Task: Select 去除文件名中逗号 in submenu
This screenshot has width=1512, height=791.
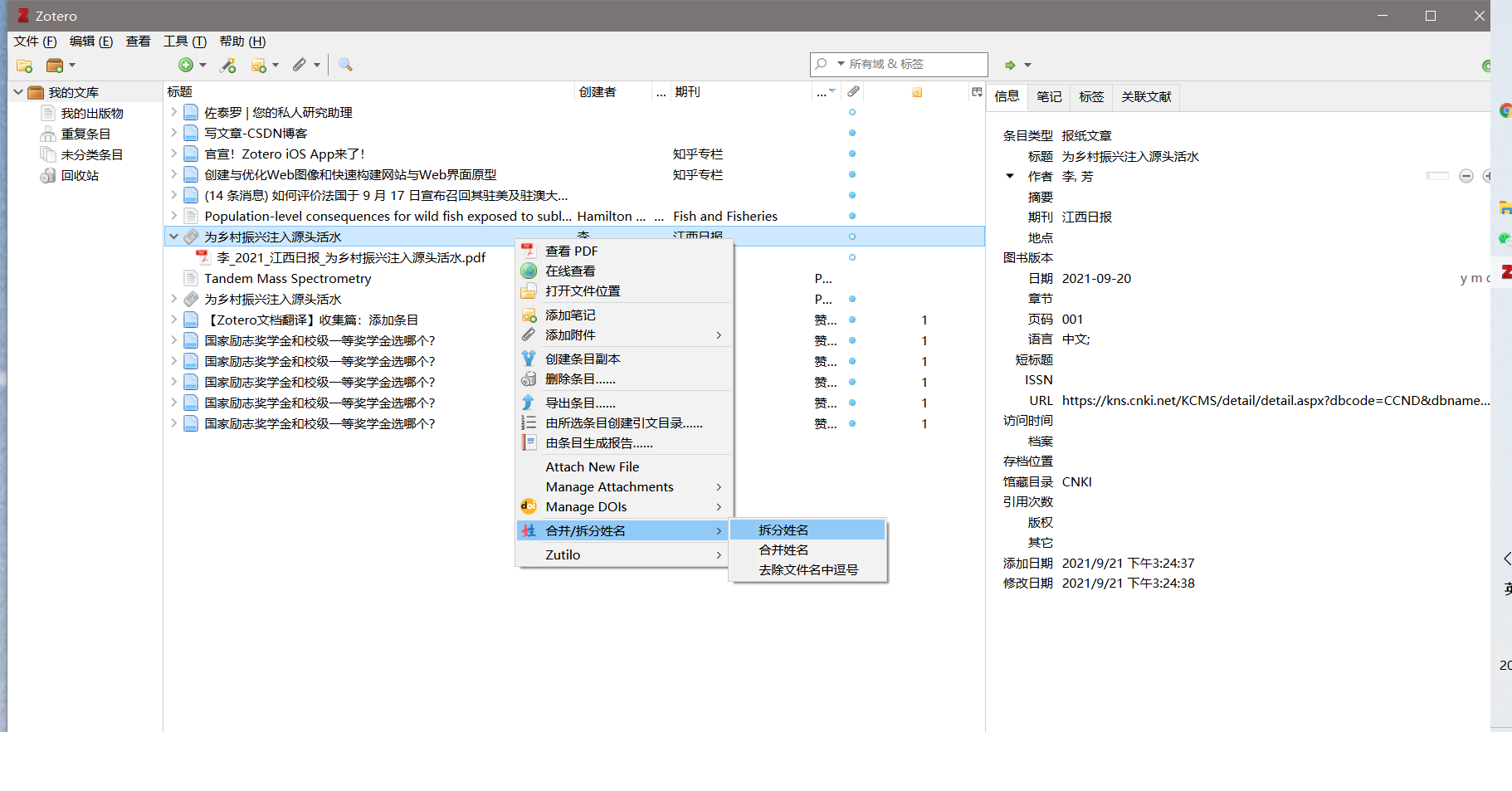Action: pyautogui.click(x=807, y=569)
